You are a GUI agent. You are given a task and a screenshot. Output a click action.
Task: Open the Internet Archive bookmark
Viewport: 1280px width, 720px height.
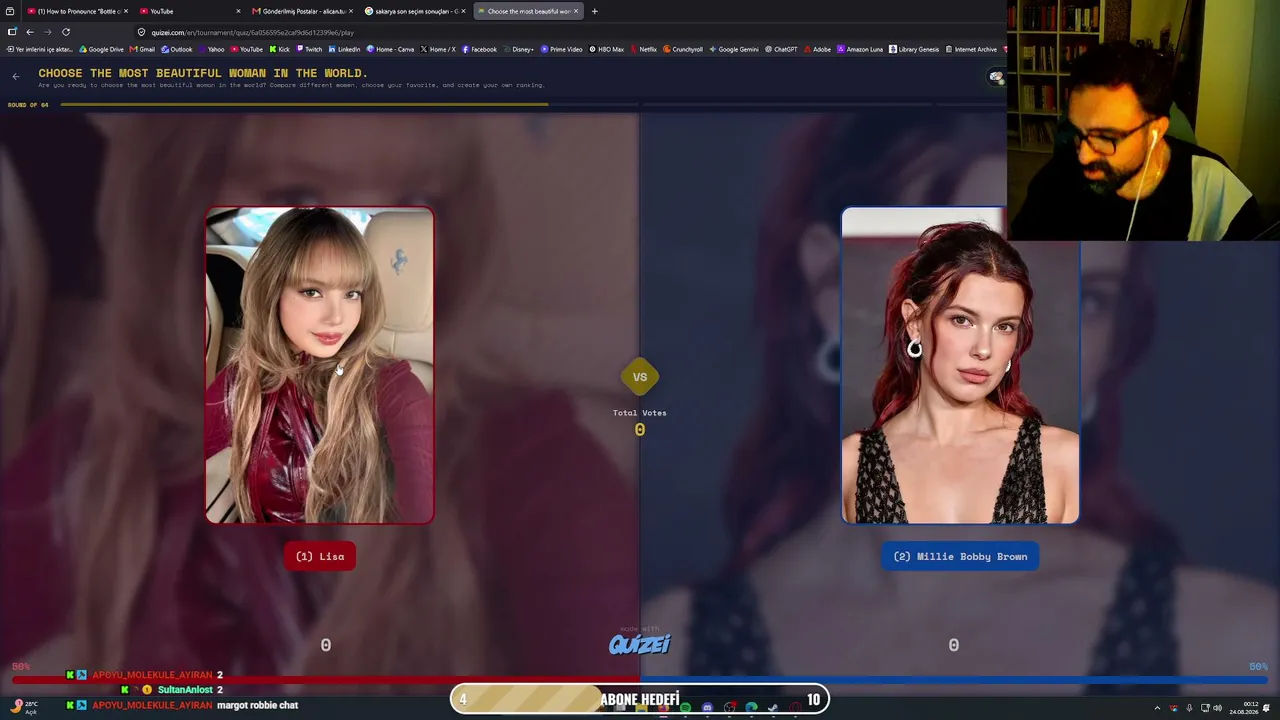[972, 49]
